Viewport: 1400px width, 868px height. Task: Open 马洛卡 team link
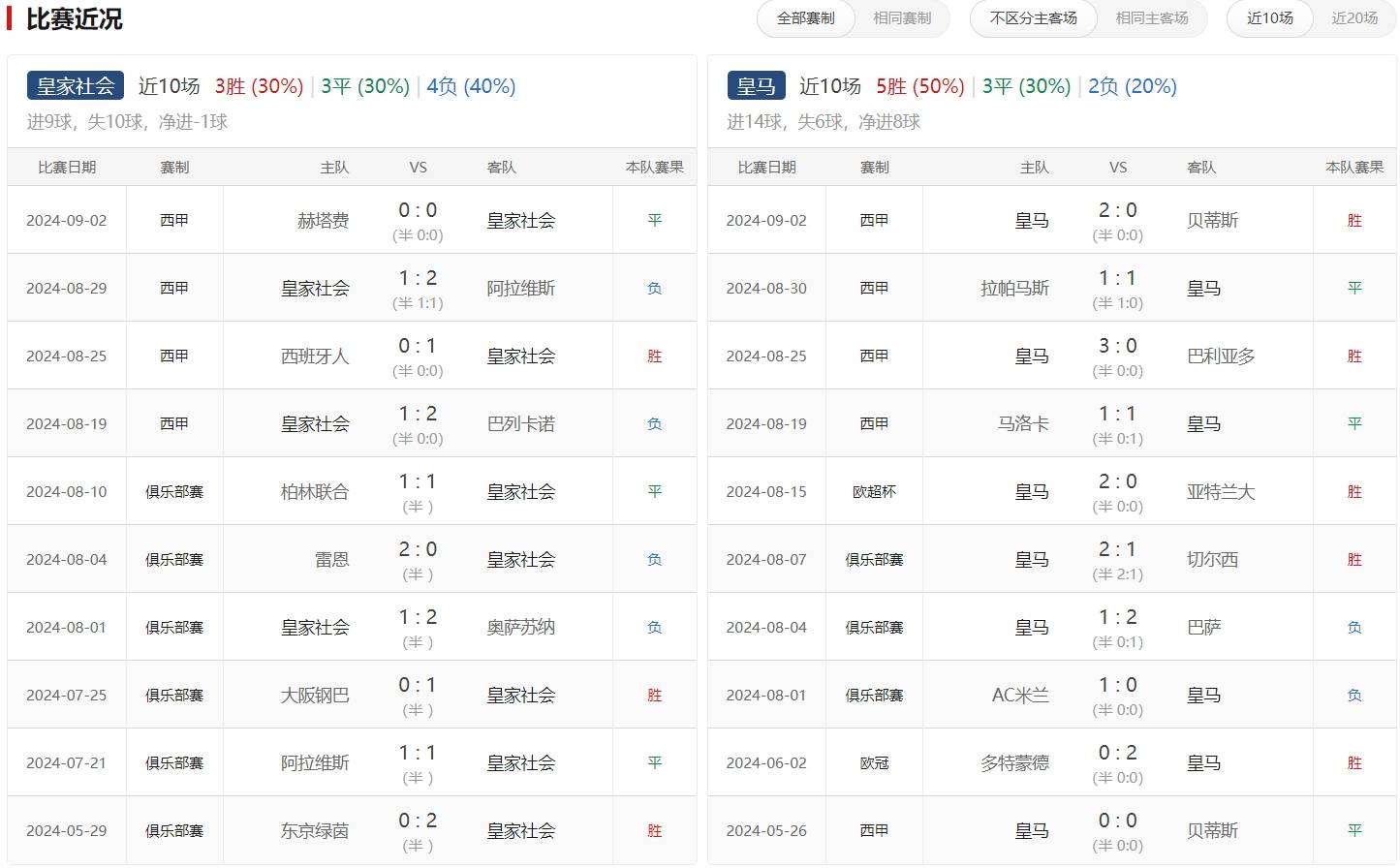[x=1023, y=424]
